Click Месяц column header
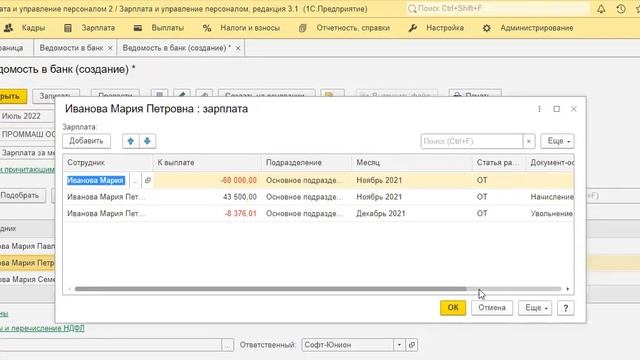640x360 pixels. (x=412, y=162)
